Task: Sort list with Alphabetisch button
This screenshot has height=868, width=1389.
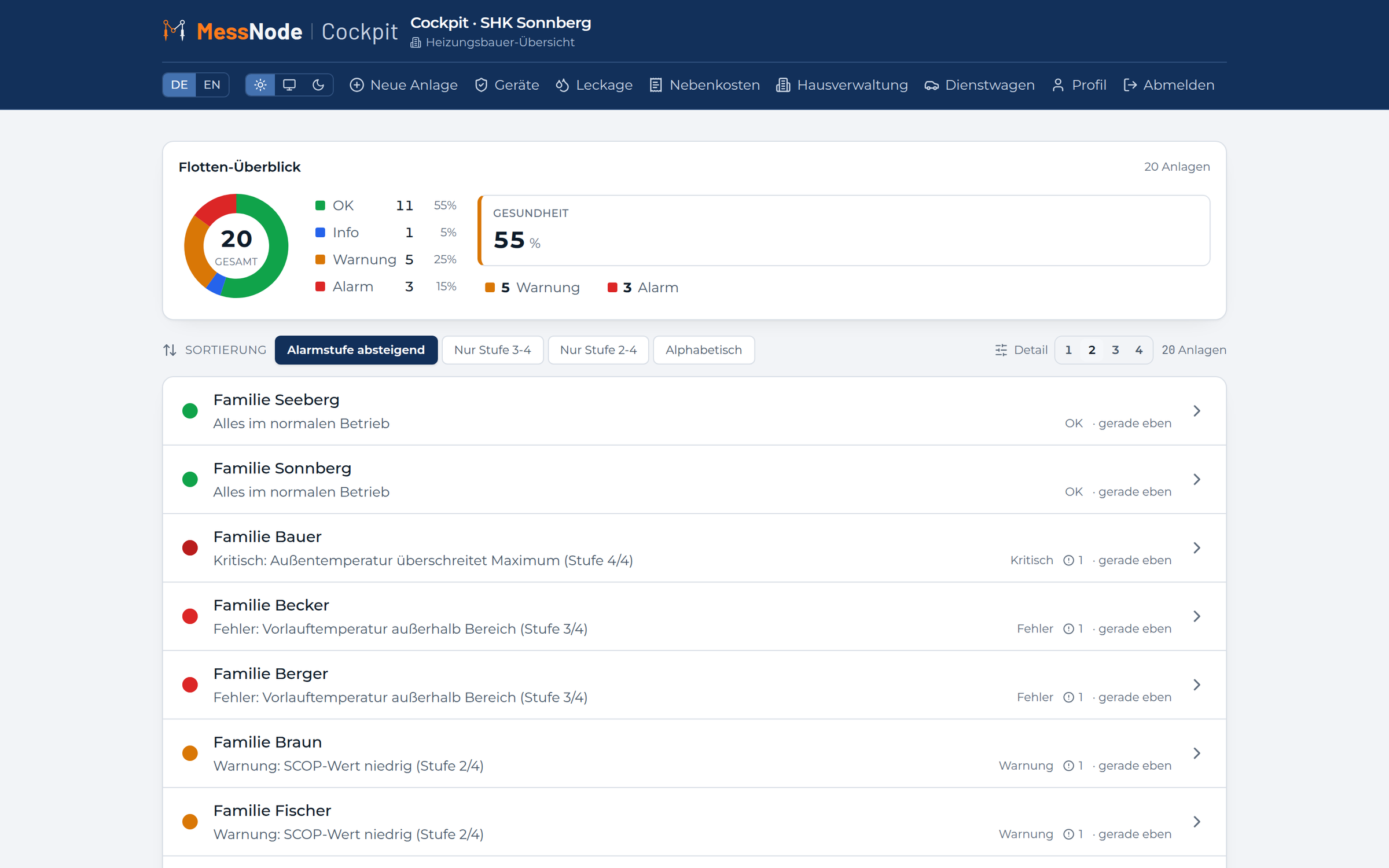Action: point(704,350)
